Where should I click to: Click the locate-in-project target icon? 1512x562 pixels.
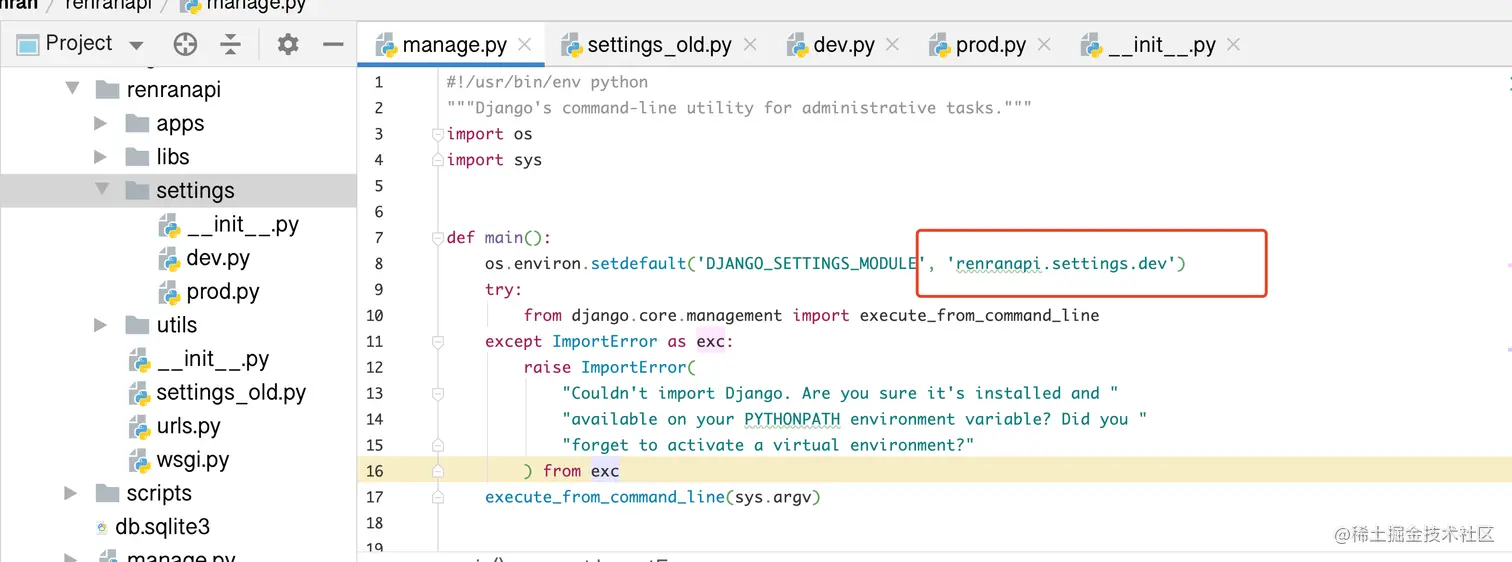click(185, 44)
